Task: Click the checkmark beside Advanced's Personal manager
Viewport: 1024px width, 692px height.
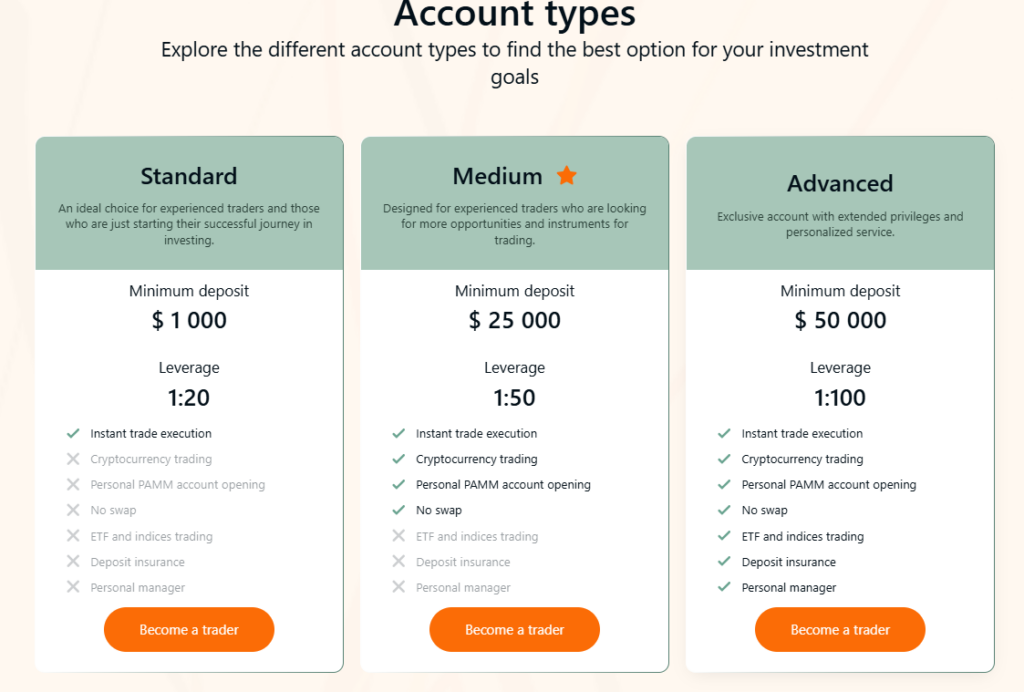Action: tap(724, 587)
